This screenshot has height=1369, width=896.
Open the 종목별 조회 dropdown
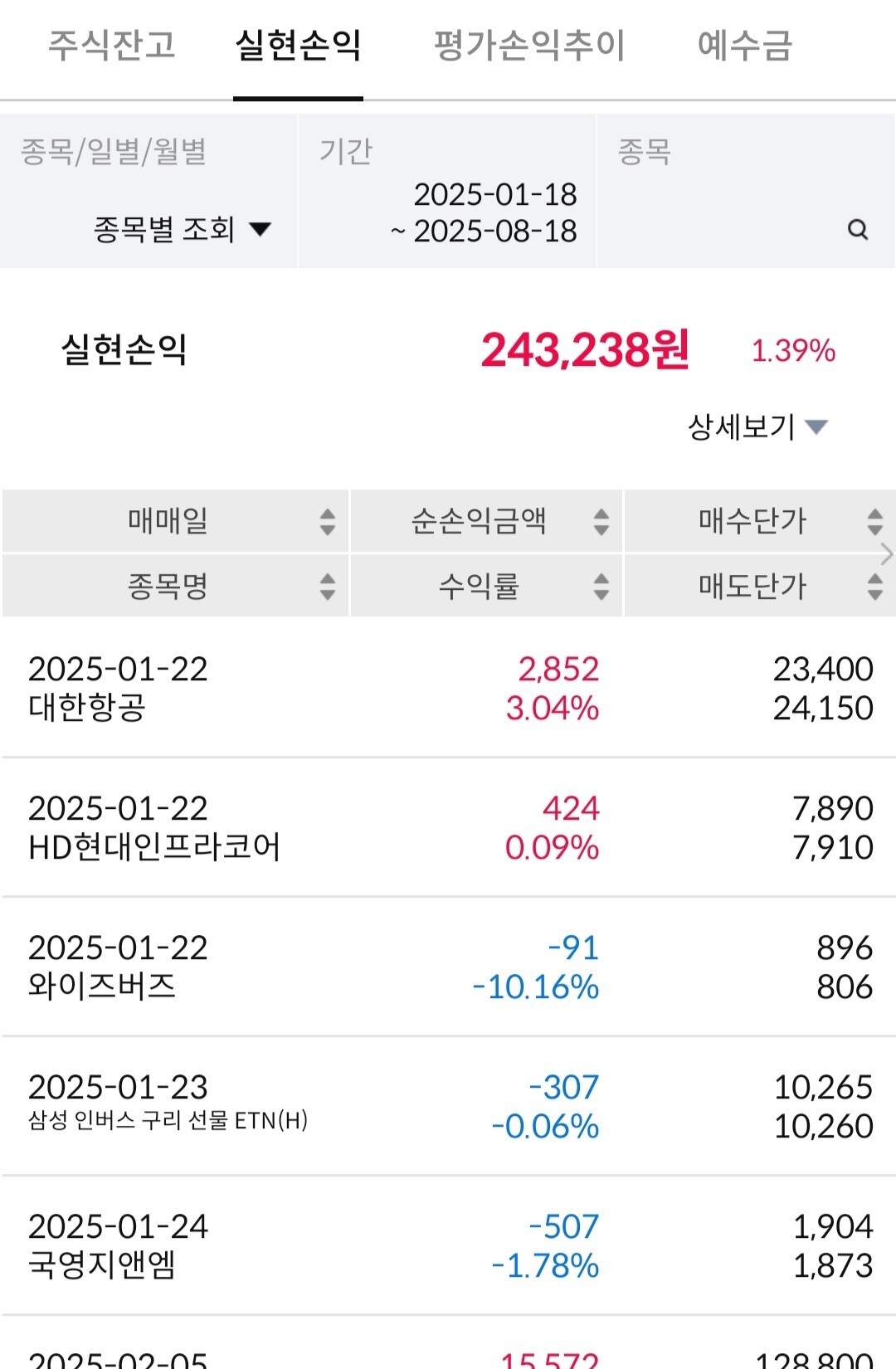tap(183, 229)
